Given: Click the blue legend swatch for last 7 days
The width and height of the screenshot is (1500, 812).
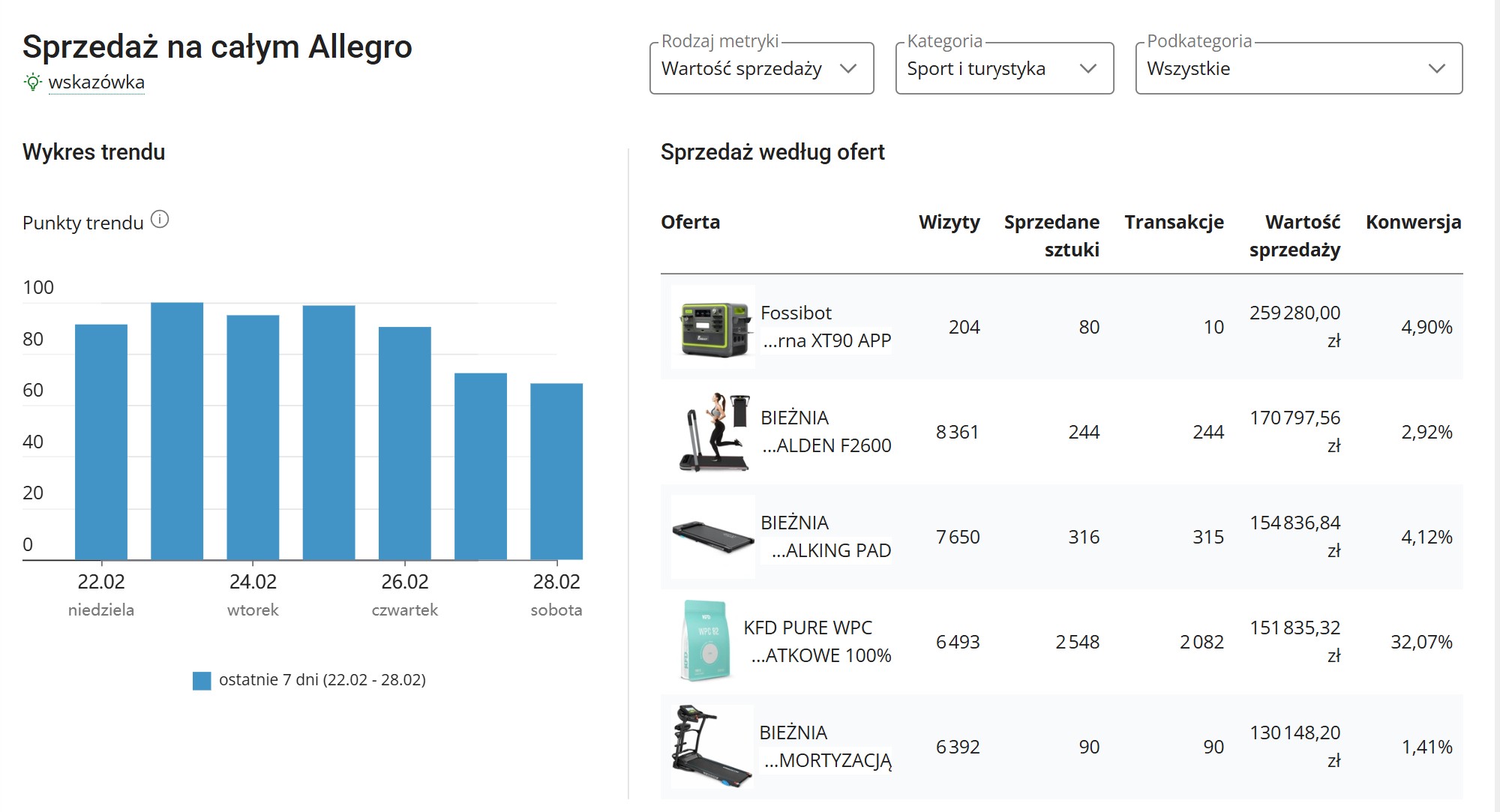Looking at the screenshot, I should pos(202,680).
